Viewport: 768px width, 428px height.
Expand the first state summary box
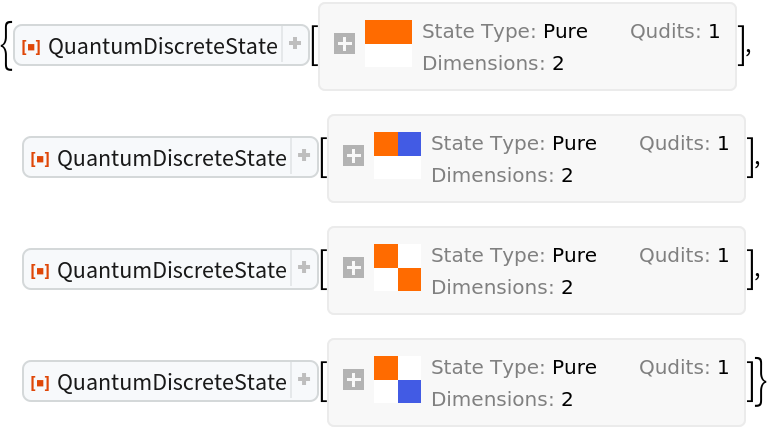click(x=344, y=44)
